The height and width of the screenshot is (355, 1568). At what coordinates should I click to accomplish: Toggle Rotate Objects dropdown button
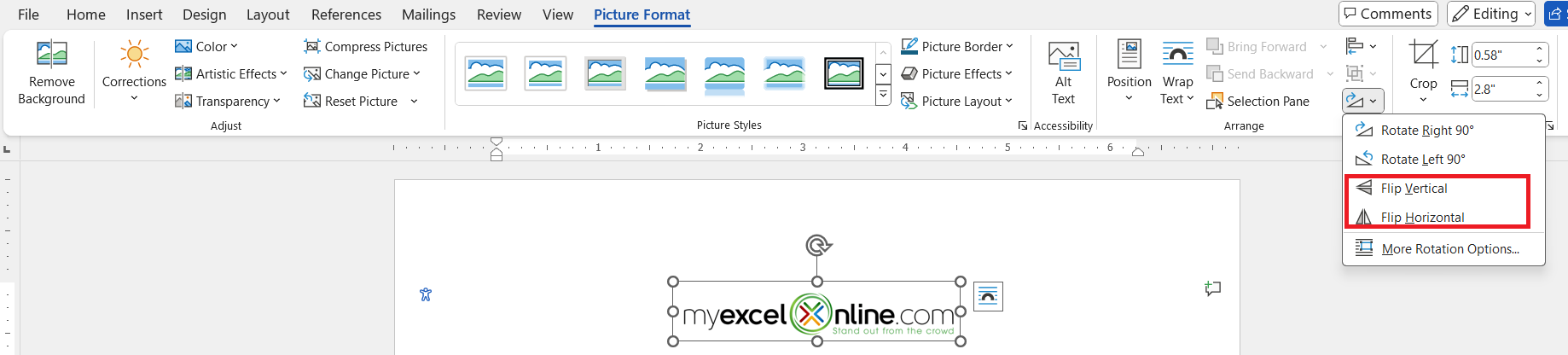coord(1362,101)
